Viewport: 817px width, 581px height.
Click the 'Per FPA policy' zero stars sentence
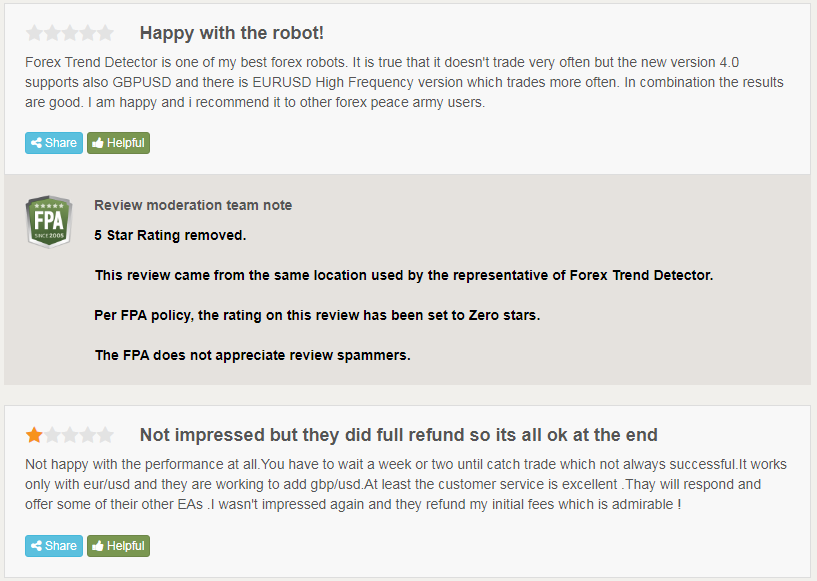point(317,315)
